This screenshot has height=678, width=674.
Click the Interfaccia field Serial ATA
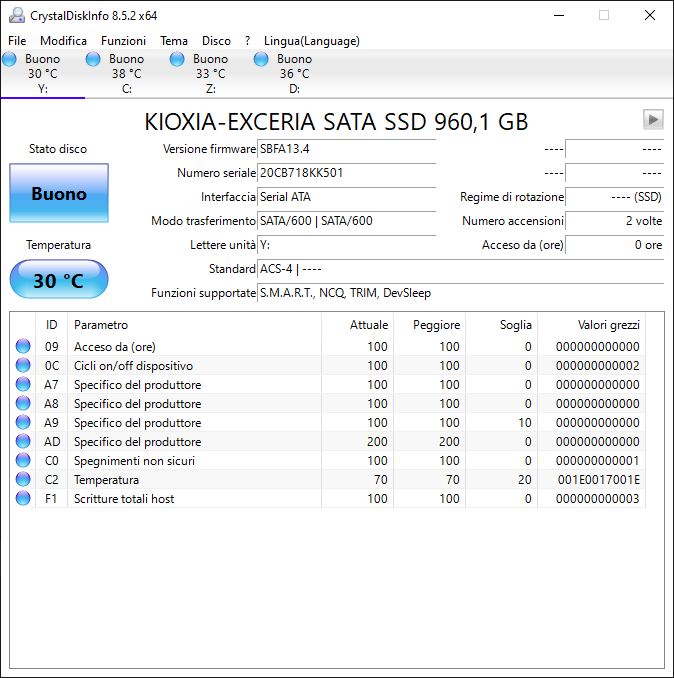346,197
